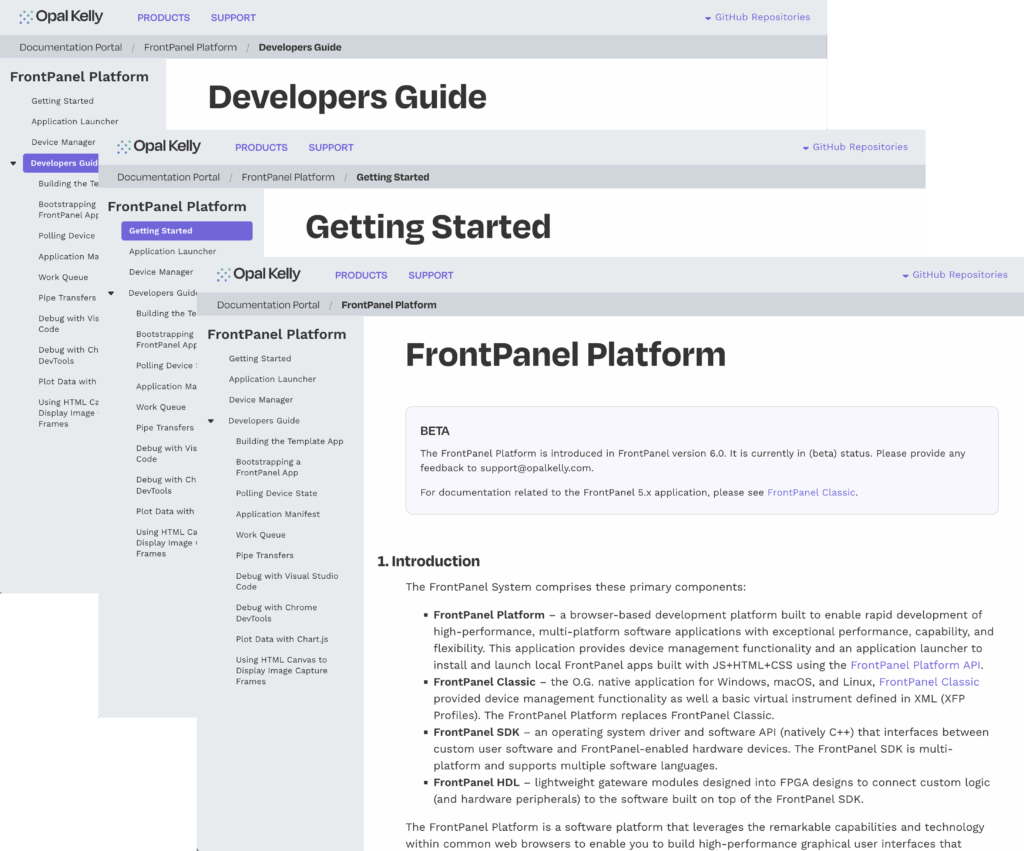Go to Documentation Portal breadcrumb in the Getting Started window
This screenshot has height=851, width=1024.
[x=168, y=177]
